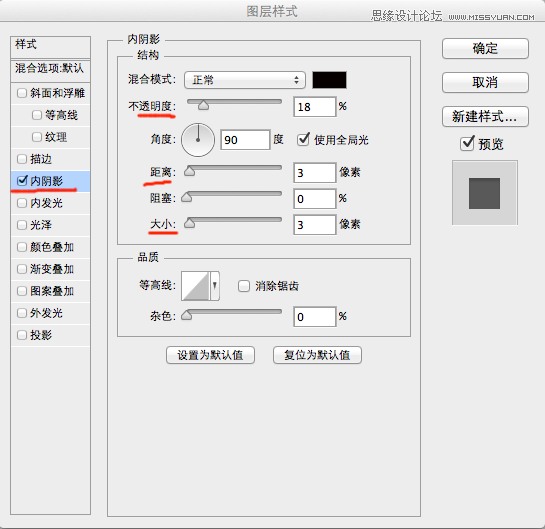
Task: Click the 新建样式... button
Action: (x=485, y=116)
